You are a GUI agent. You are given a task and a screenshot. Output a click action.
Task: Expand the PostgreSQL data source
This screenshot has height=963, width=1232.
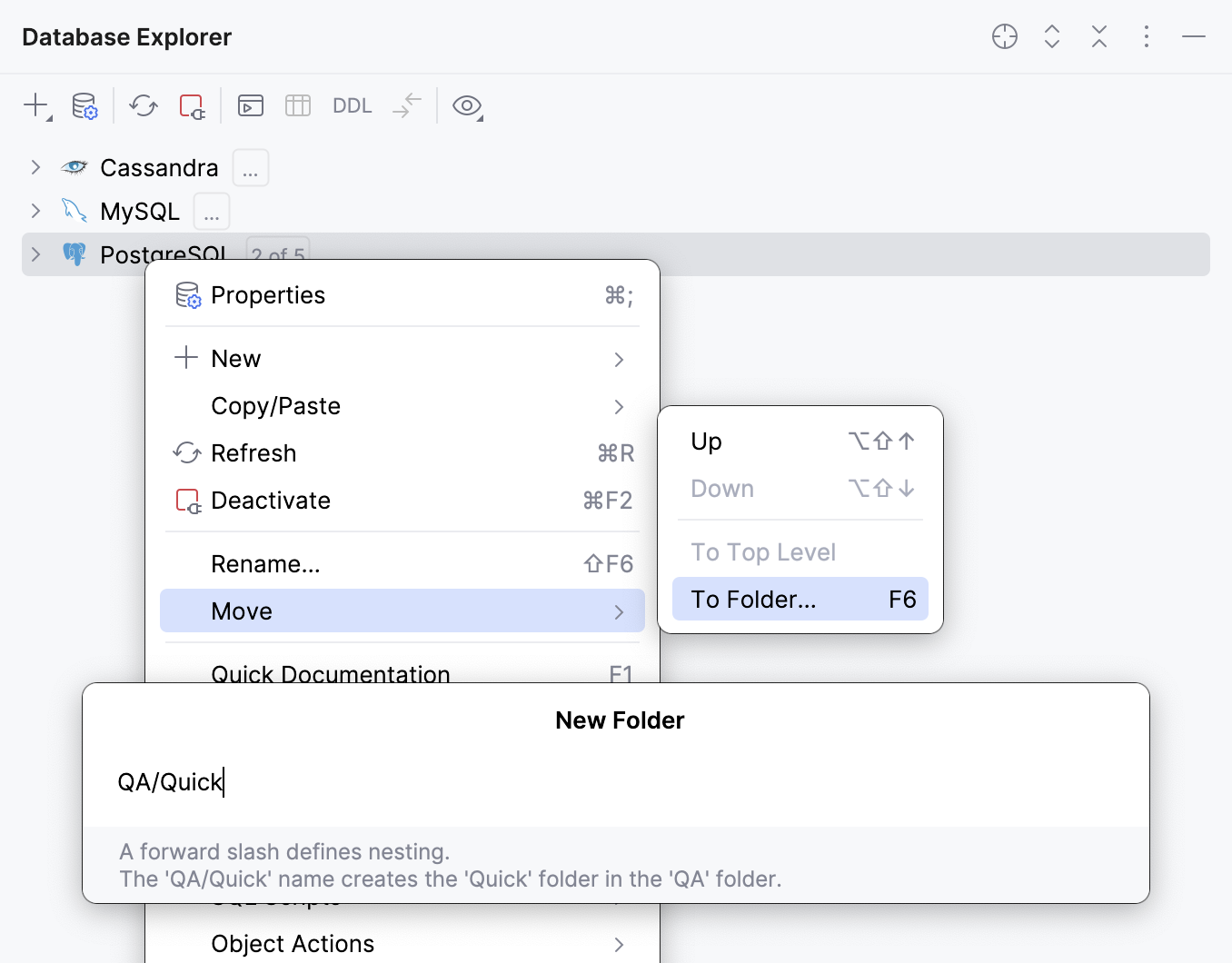pyautogui.click(x=35, y=254)
